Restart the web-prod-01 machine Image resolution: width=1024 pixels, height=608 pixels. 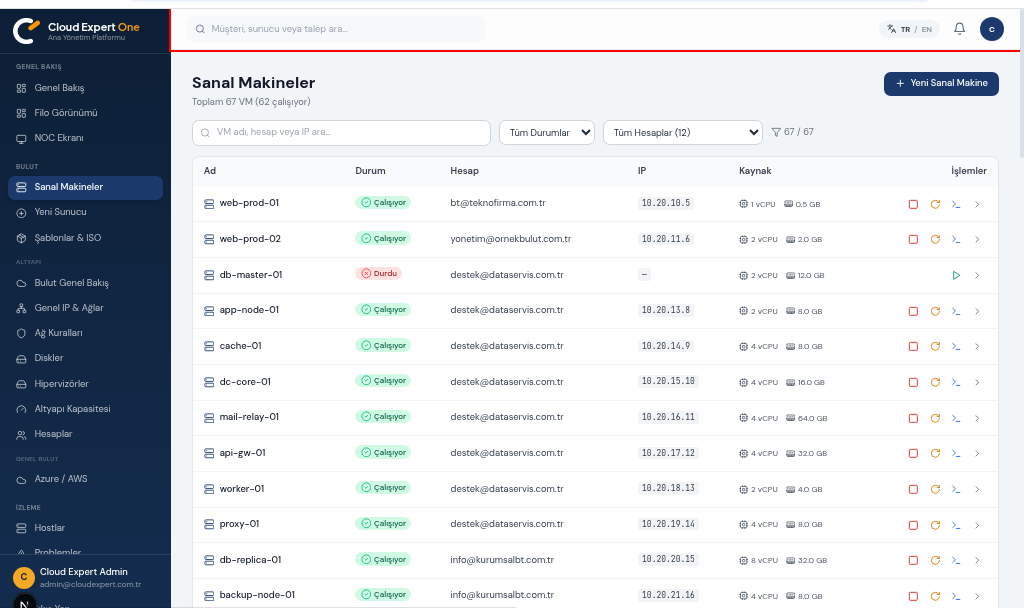tap(935, 204)
